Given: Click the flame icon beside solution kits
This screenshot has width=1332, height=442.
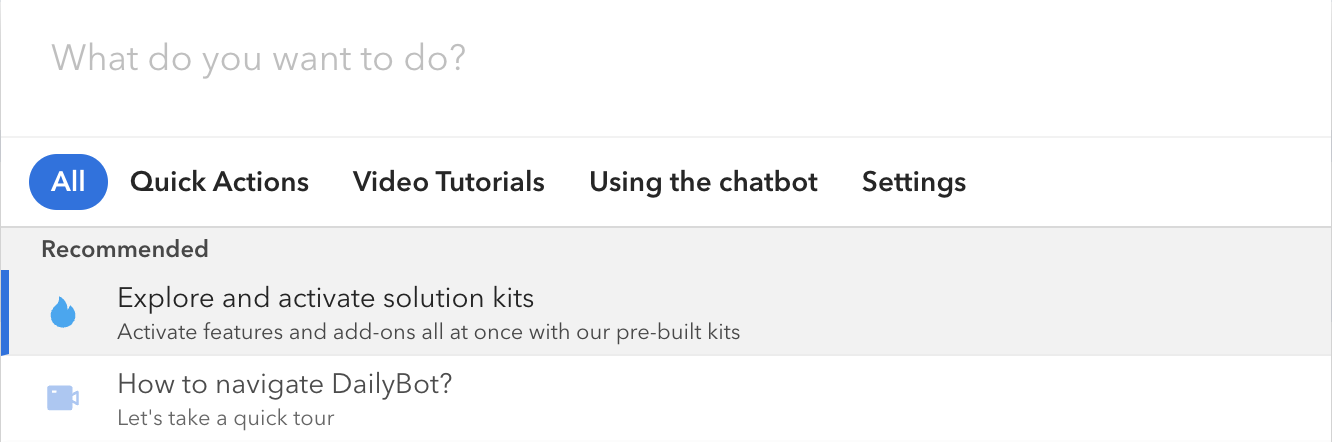Looking at the screenshot, I should pyautogui.click(x=63, y=313).
